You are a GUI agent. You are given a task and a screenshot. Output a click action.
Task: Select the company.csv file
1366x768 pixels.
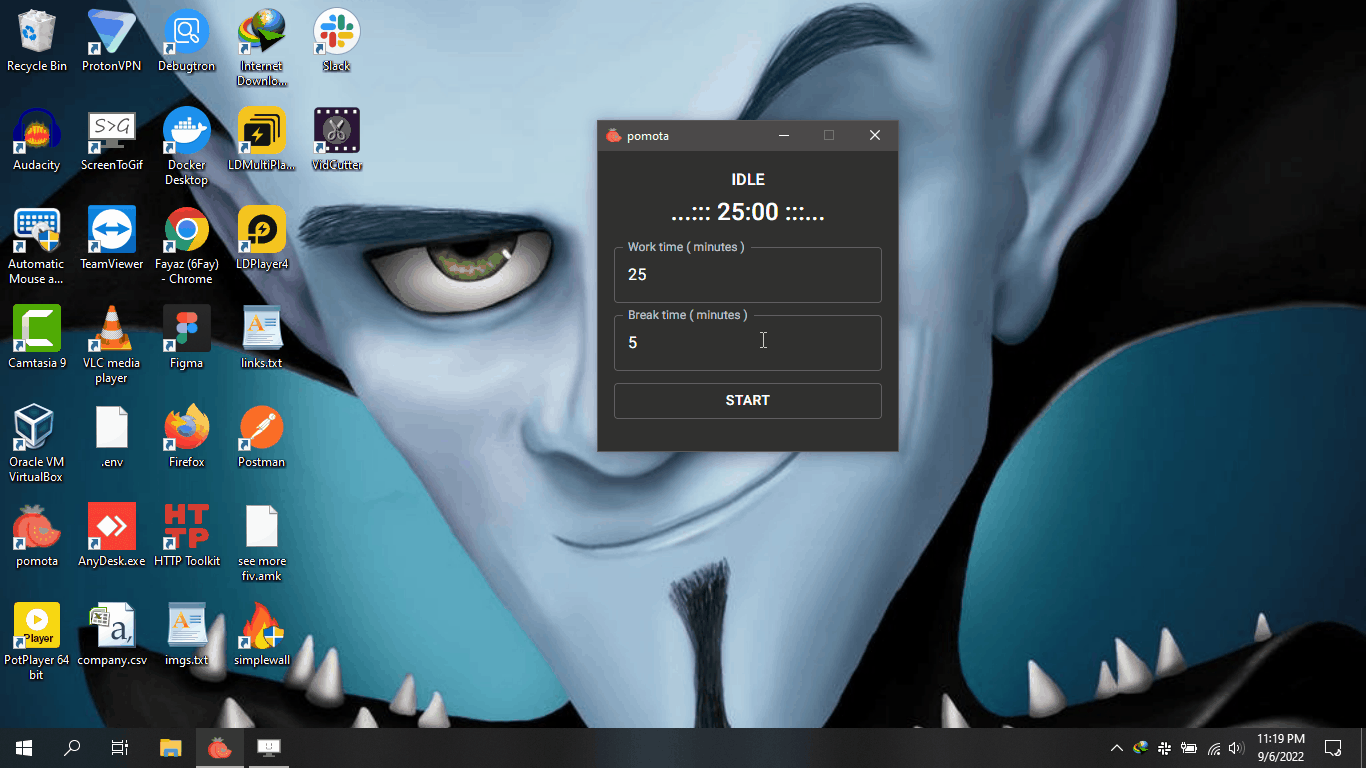click(112, 635)
